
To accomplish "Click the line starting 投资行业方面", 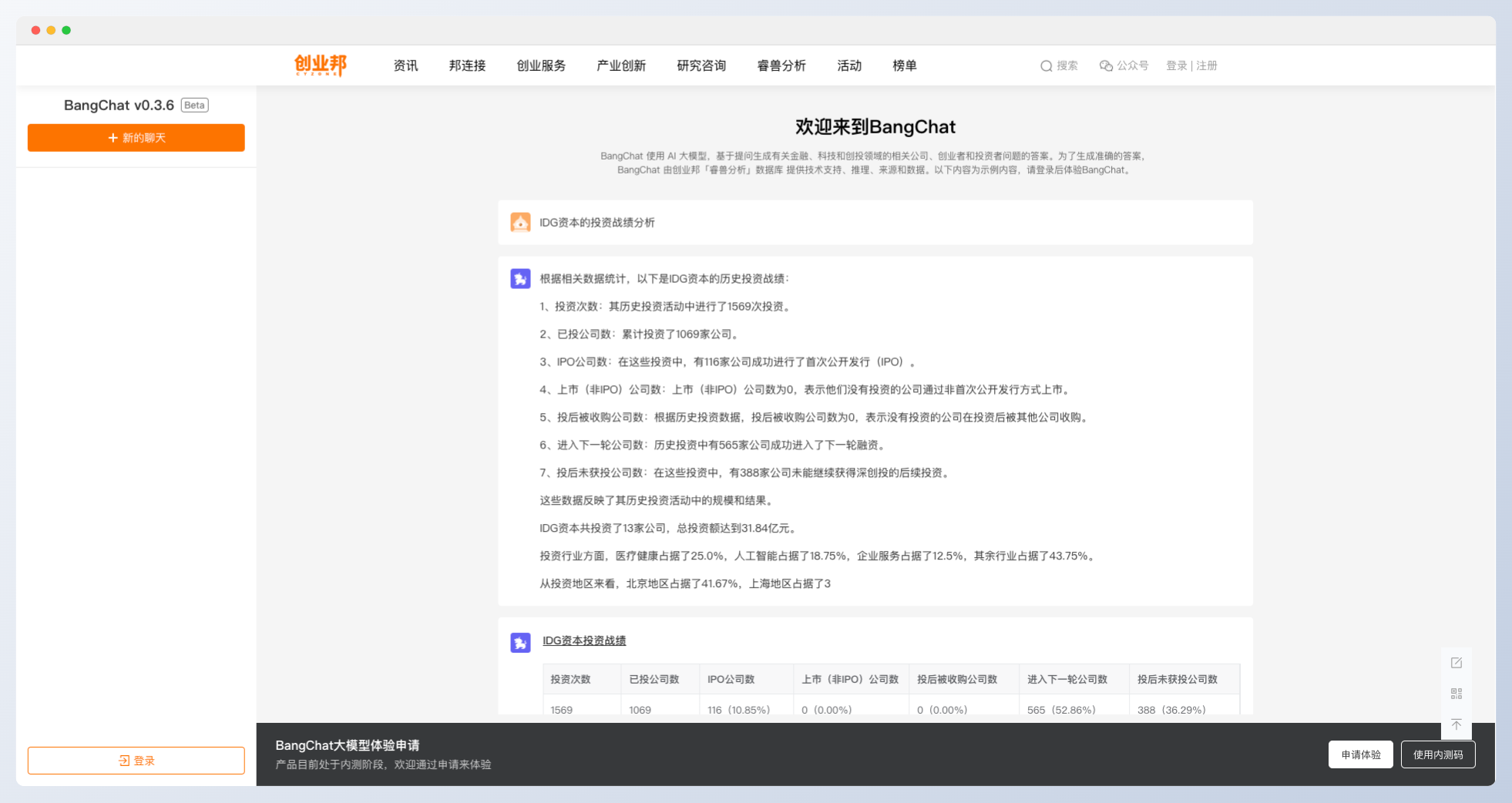I will point(819,556).
